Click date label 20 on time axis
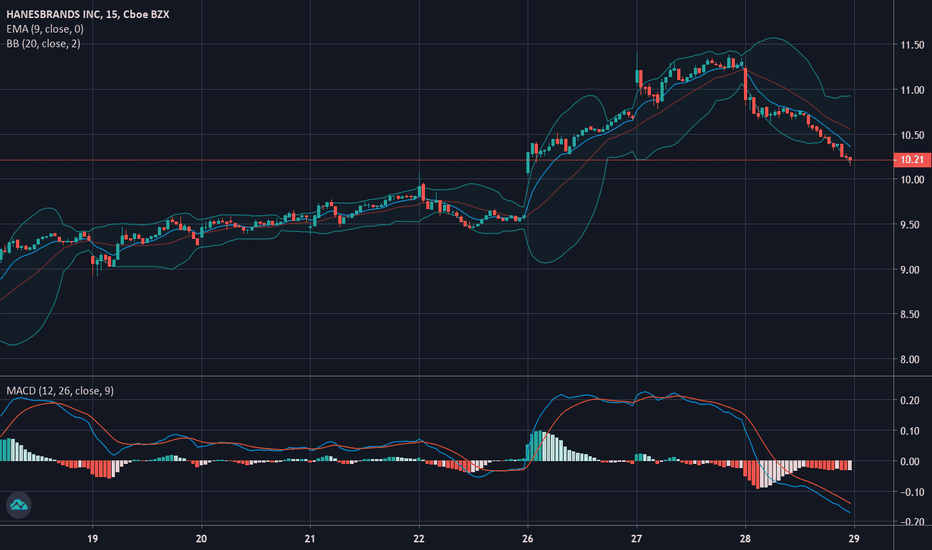The height and width of the screenshot is (550, 932). (201, 539)
